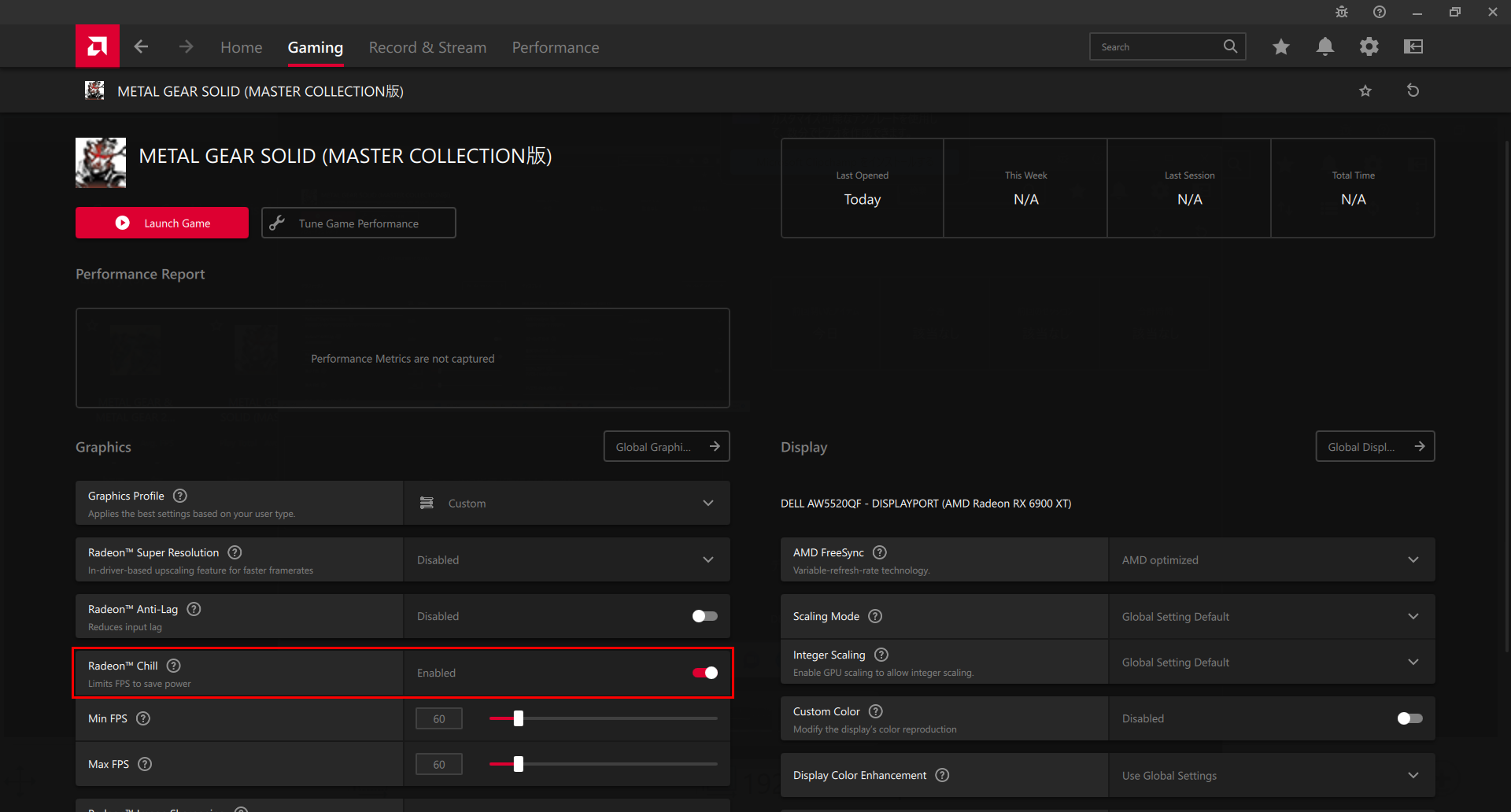Click the game cover thumbnail

101,163
